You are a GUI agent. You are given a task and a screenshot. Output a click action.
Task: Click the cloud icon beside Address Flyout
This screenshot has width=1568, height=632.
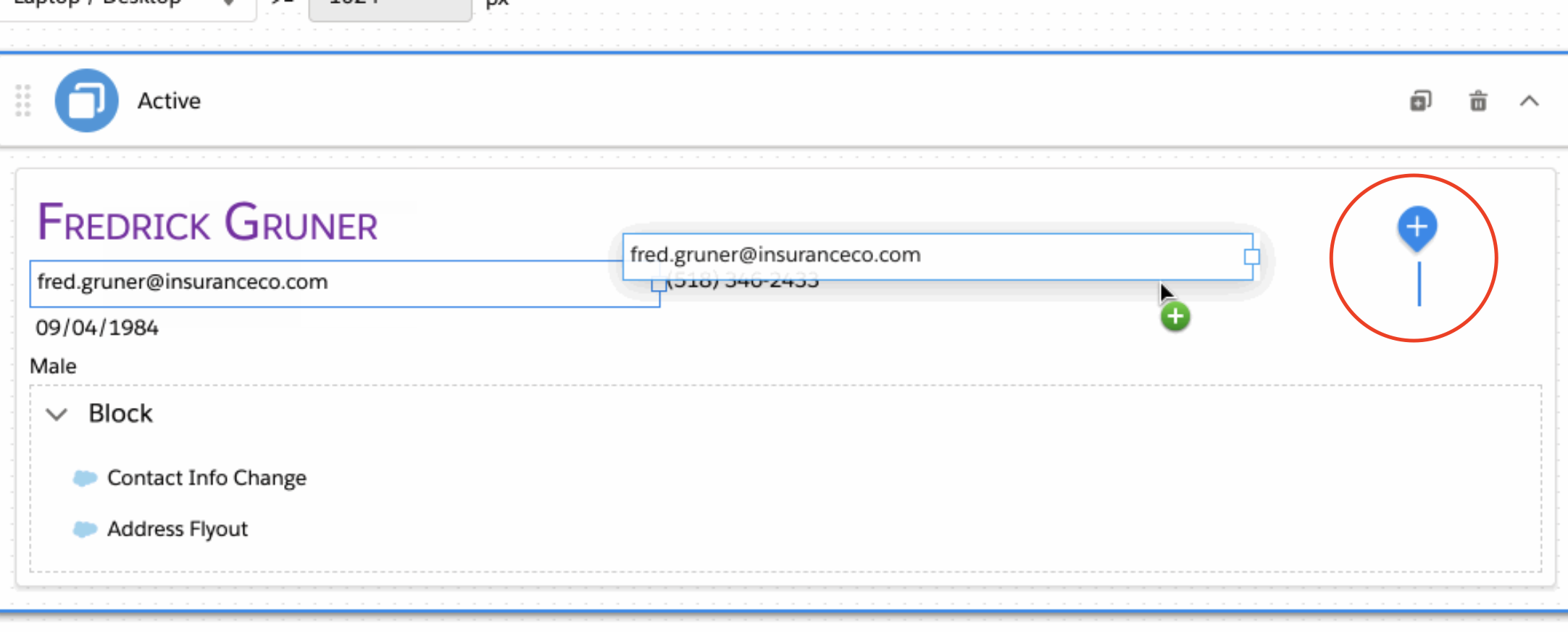85,529
